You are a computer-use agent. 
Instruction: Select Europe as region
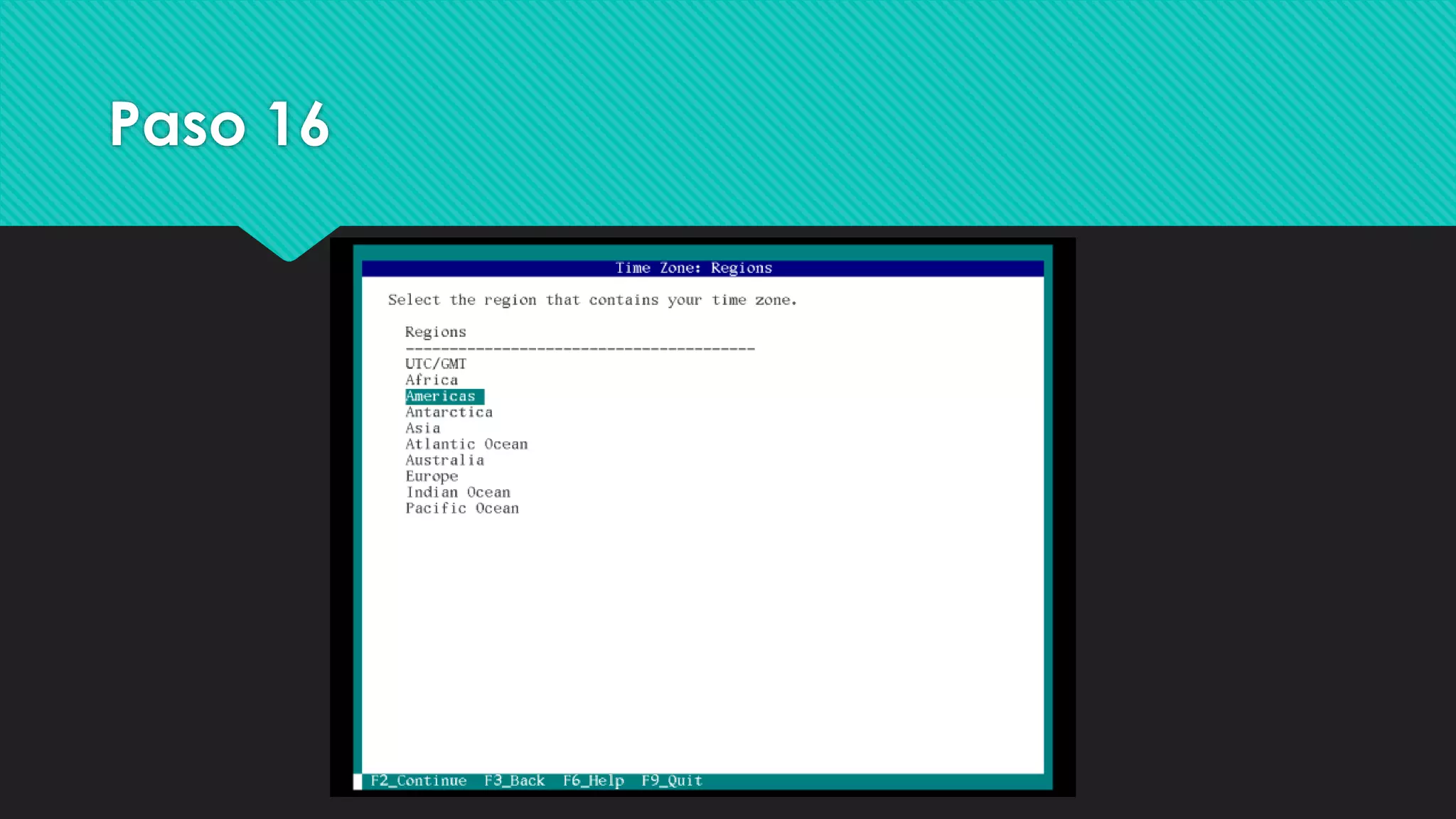(x=432, y=476)
